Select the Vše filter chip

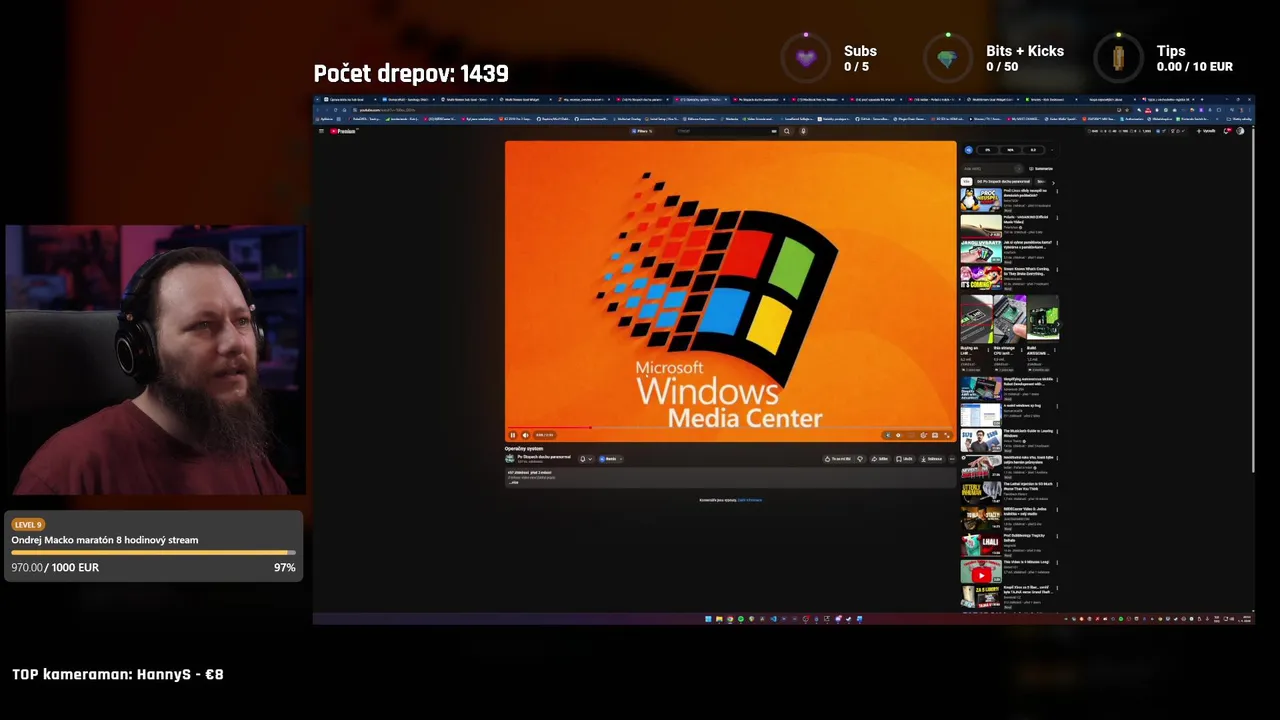[966, 181]
